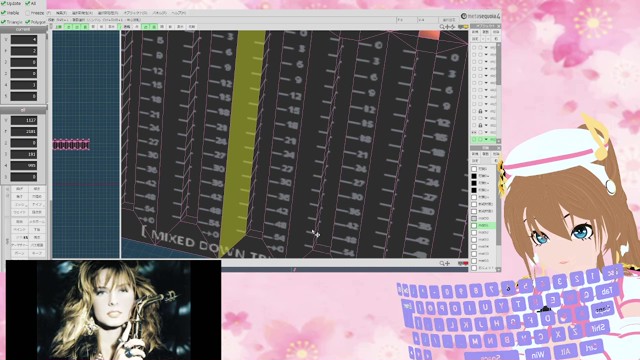Select the ボーン (Bone) tool button
Viewport: 640px width, 360px height.
click(19, 253)
